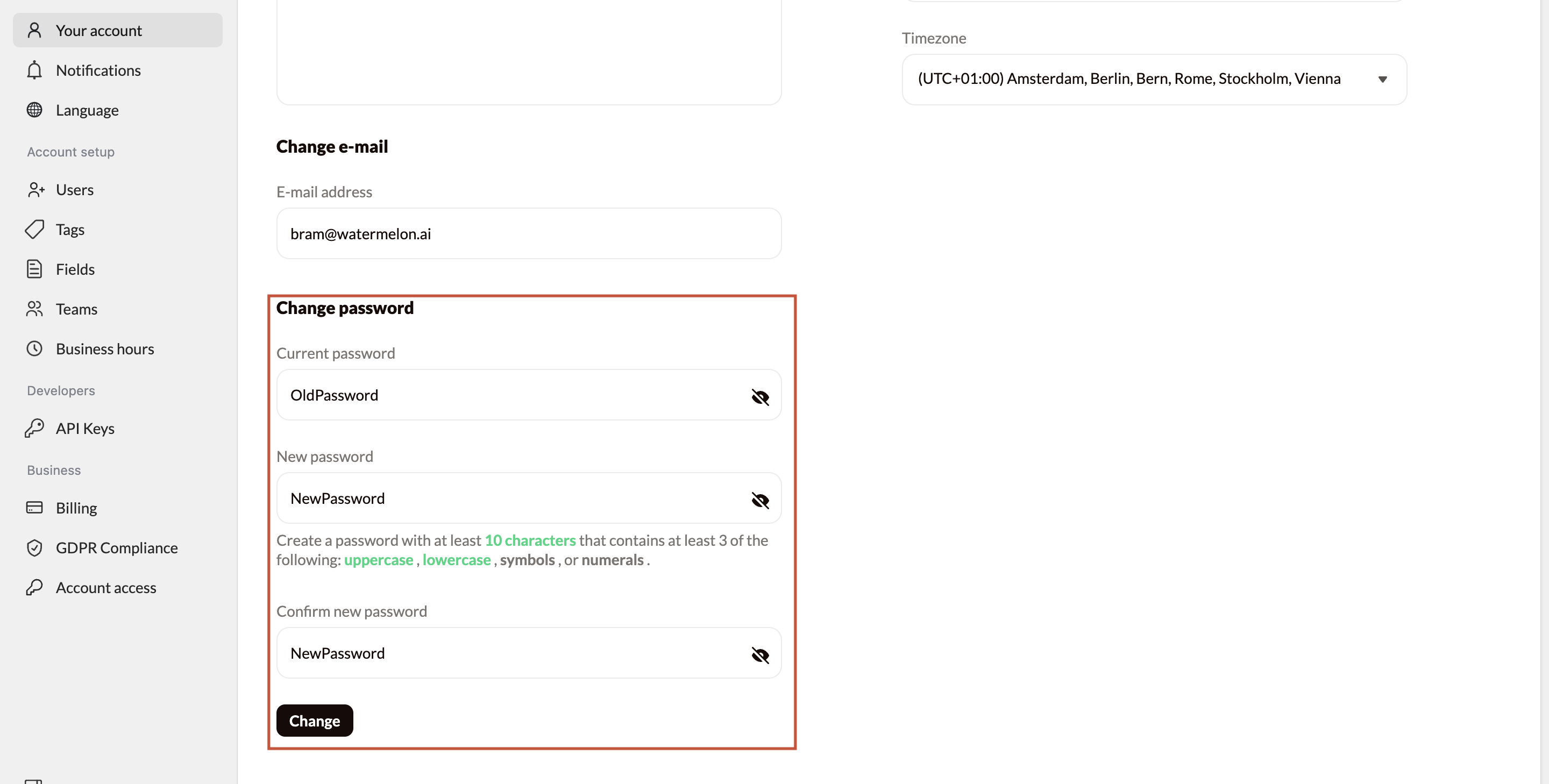Click the E-mail address input field
1549x784 pixels.
tap(528, 233)
